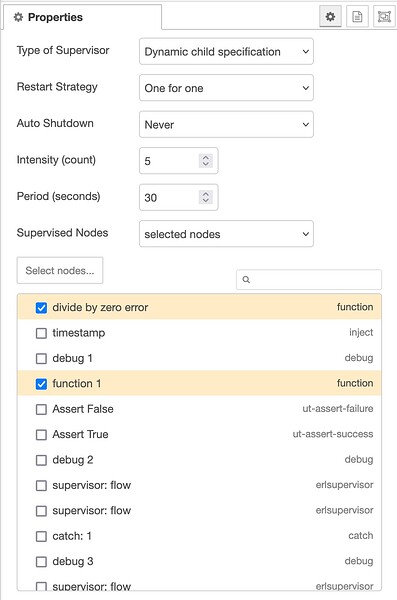The height and width of the screenshot is (600, 397).
Task: Open the Supervised Nodes dropdown
Action: pyautogui.click(x=226, y=234)
